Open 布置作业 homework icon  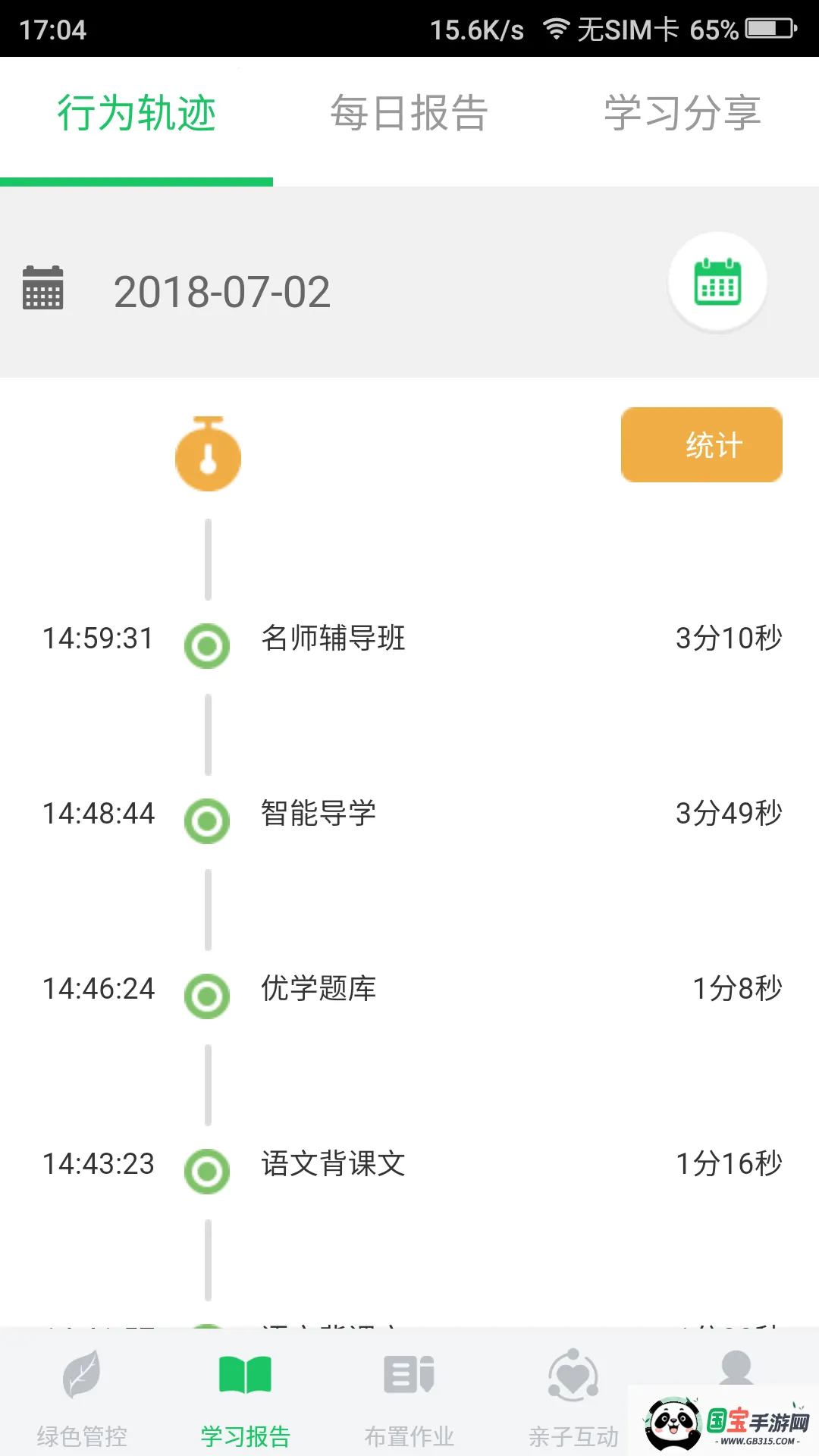409,1375
